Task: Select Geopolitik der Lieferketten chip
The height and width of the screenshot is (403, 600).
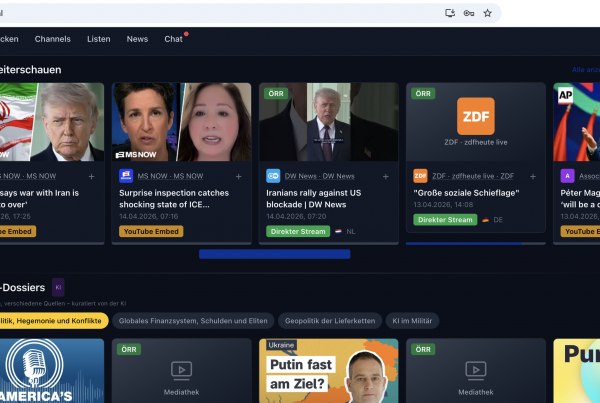Action: (330, 321)
